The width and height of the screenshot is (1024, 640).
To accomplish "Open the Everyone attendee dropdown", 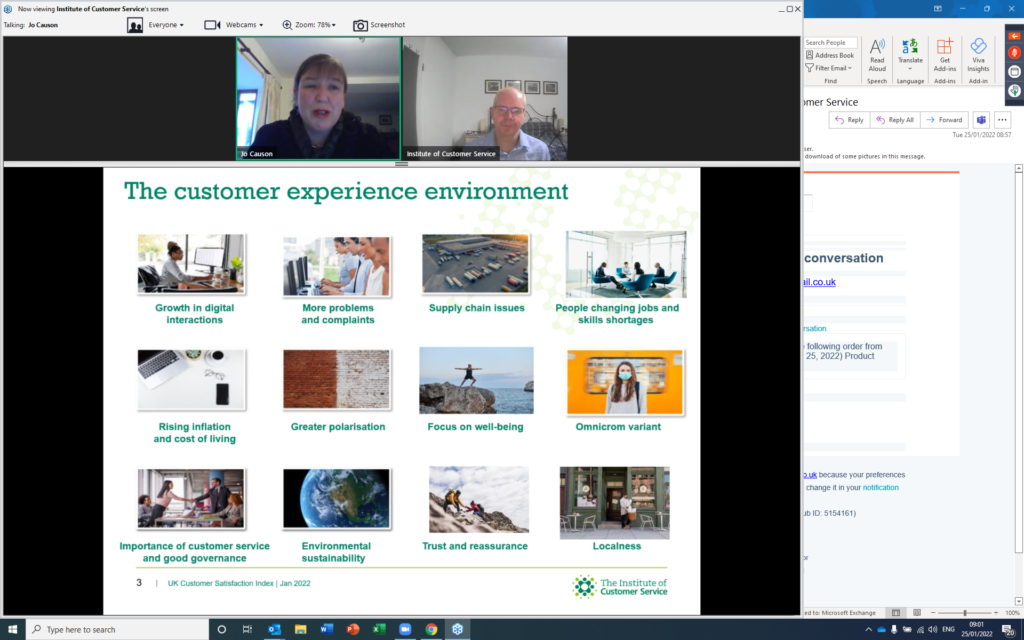I will point(156,25).
